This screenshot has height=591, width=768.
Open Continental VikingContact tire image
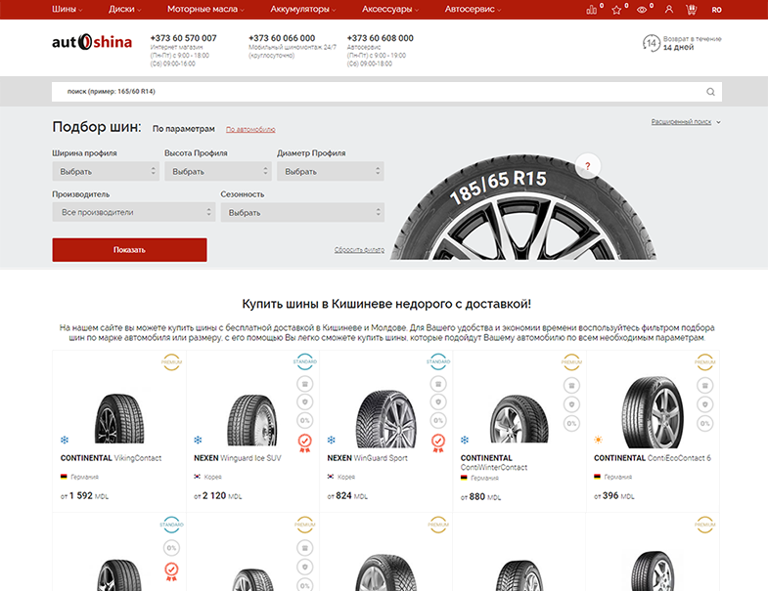tap(119, 419)
